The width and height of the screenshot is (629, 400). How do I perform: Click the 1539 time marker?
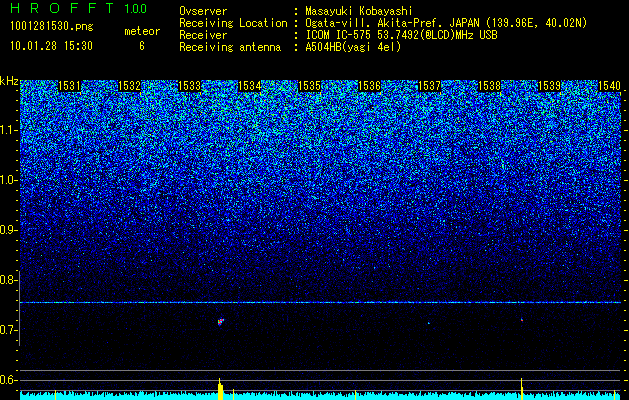(x=549, y=86)
